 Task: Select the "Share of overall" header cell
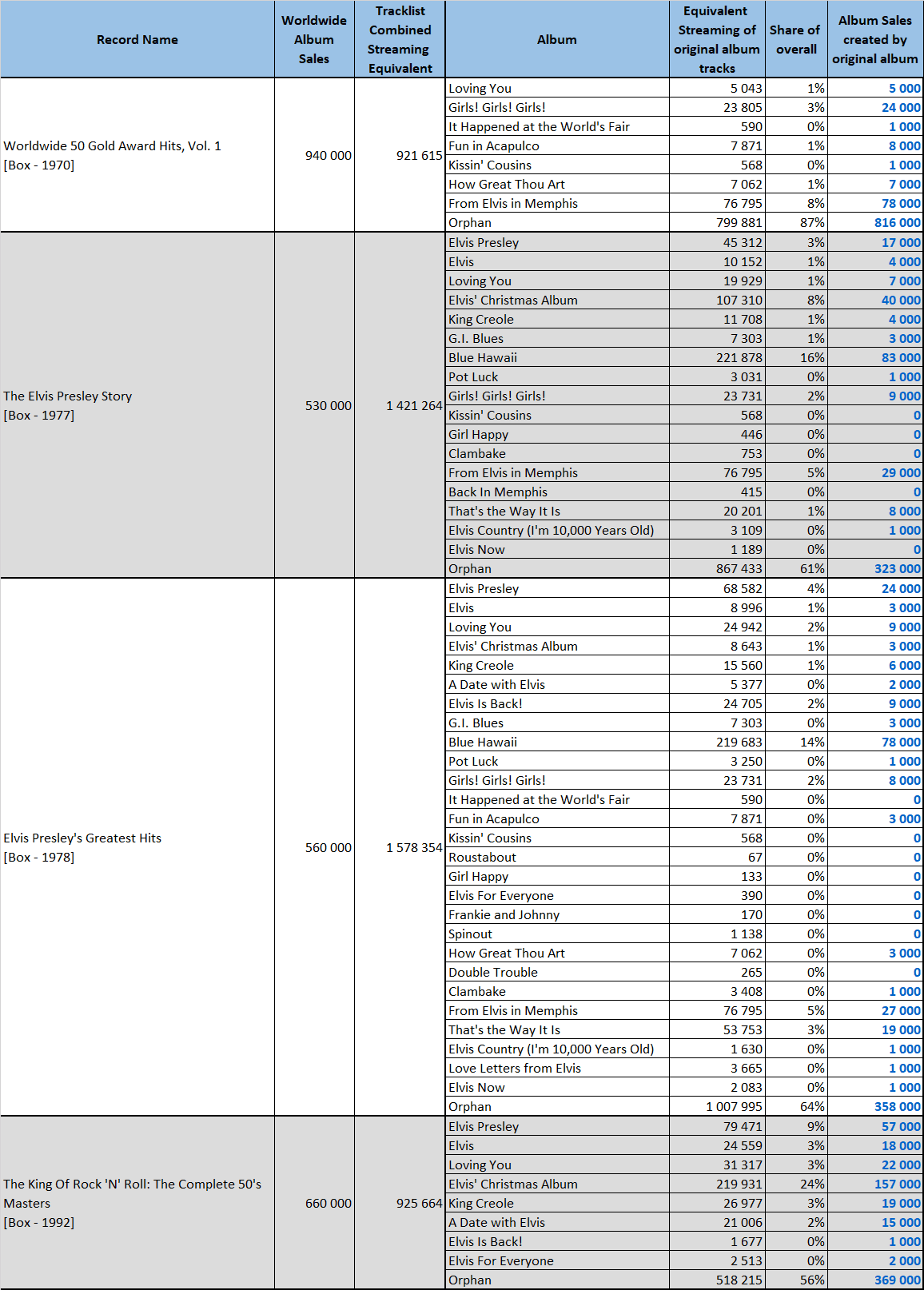pyautogui.click(x=795, y=39)
